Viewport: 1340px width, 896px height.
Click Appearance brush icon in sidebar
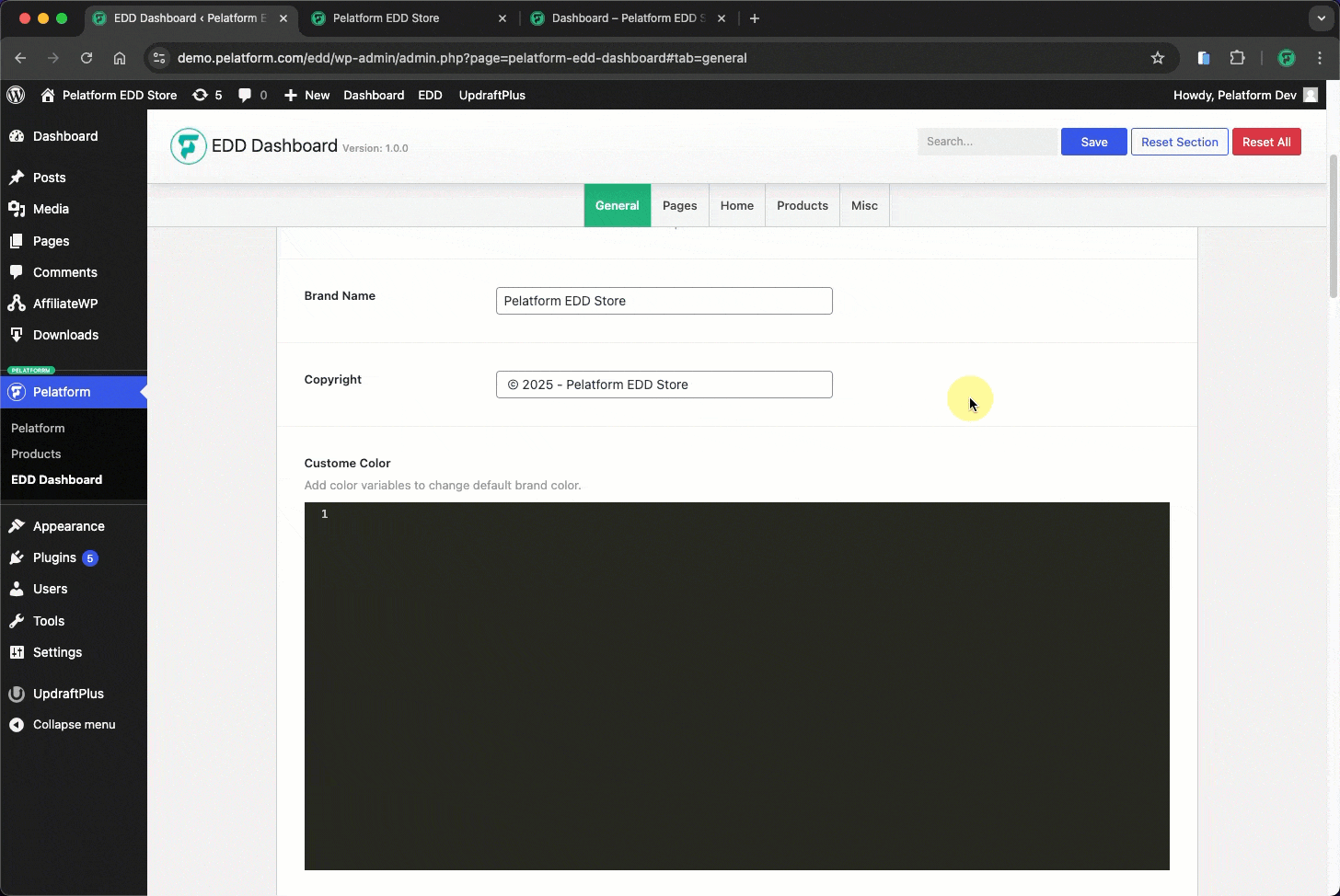point(17,526)
